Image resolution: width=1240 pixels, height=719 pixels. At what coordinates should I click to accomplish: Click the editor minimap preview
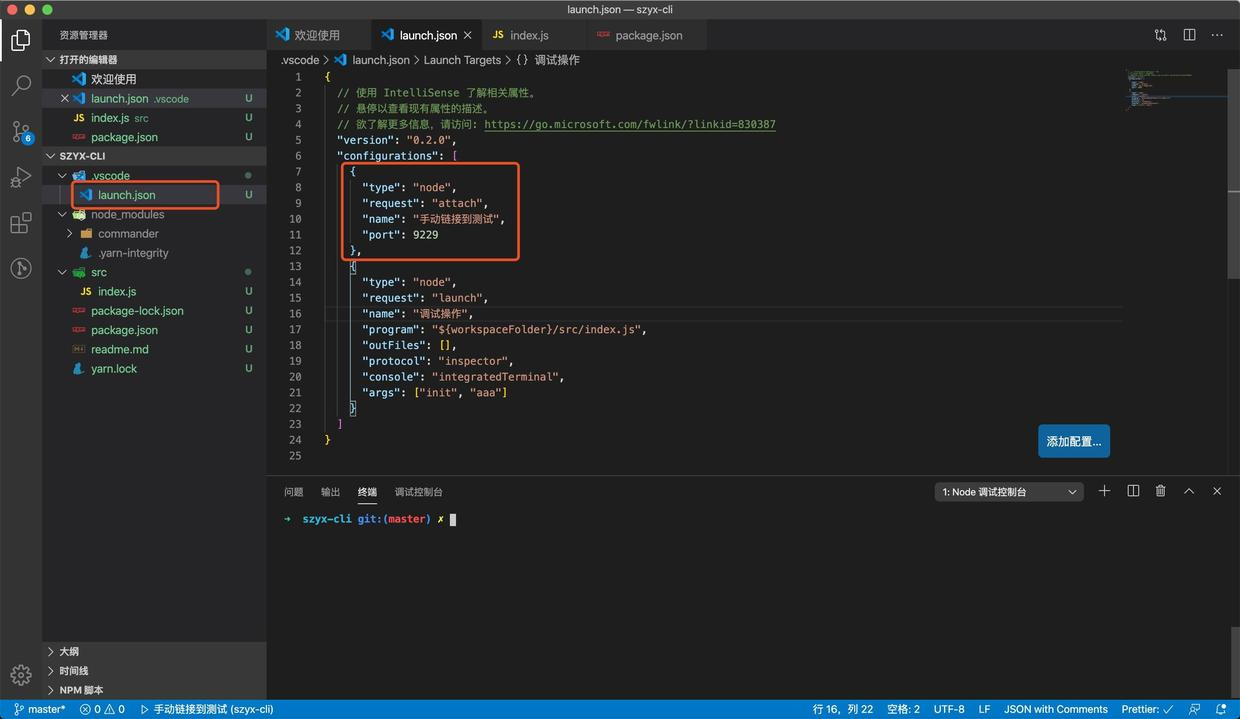point(1173,90)
